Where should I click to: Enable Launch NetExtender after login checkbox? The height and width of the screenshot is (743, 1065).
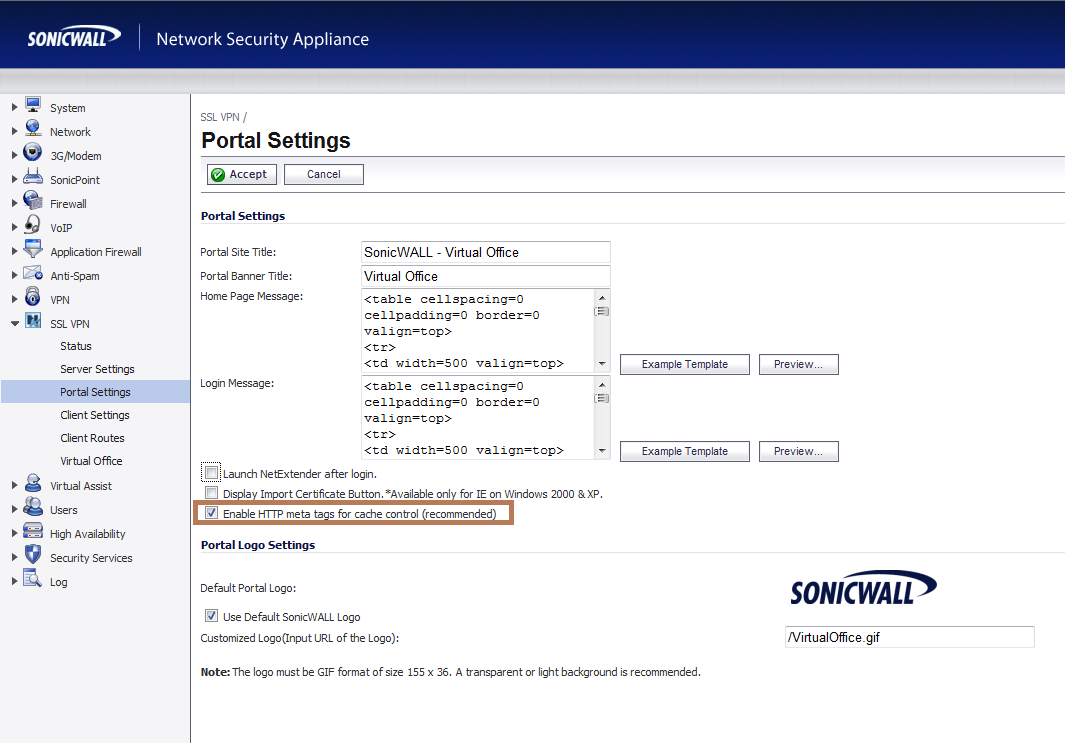point(211,473)
